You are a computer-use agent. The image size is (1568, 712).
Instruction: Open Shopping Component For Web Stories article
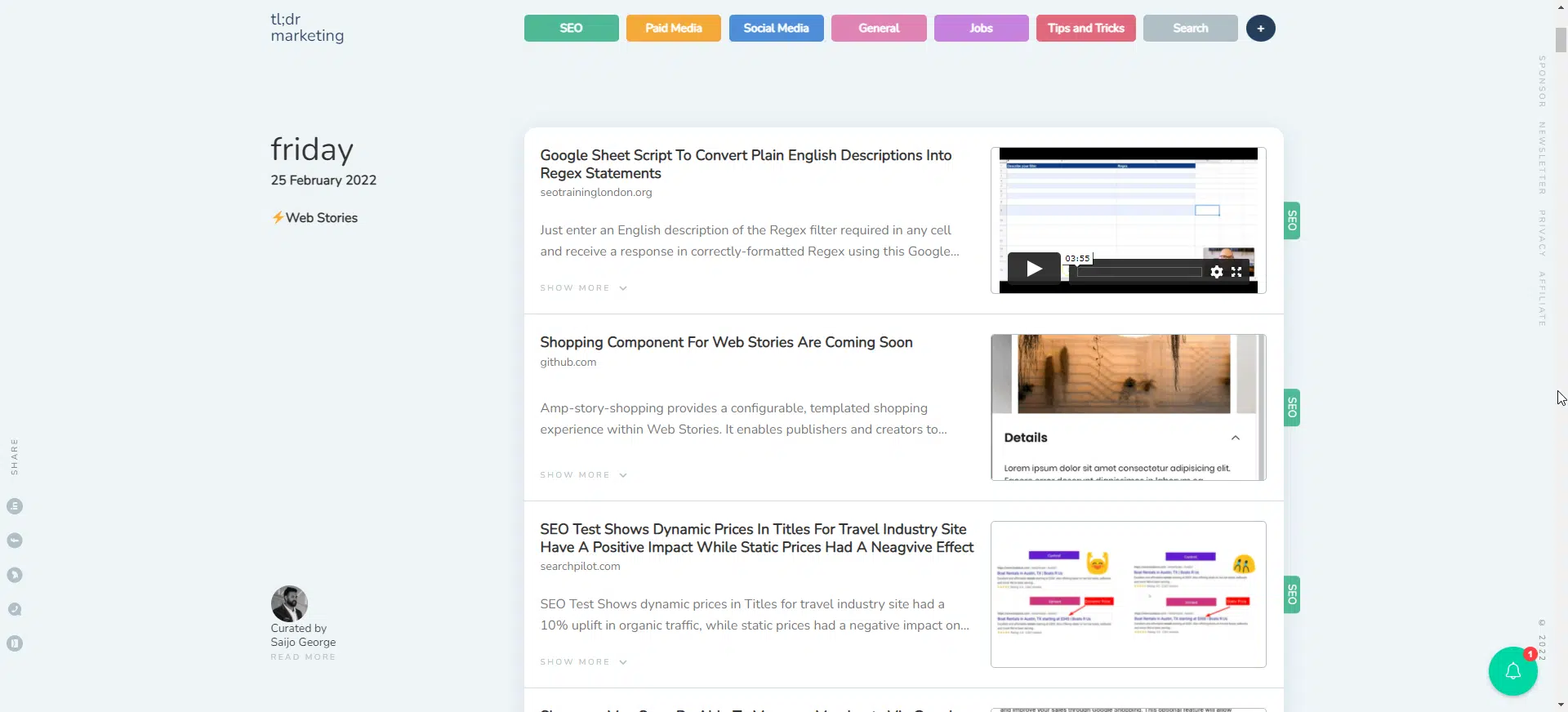pos(726,342)
